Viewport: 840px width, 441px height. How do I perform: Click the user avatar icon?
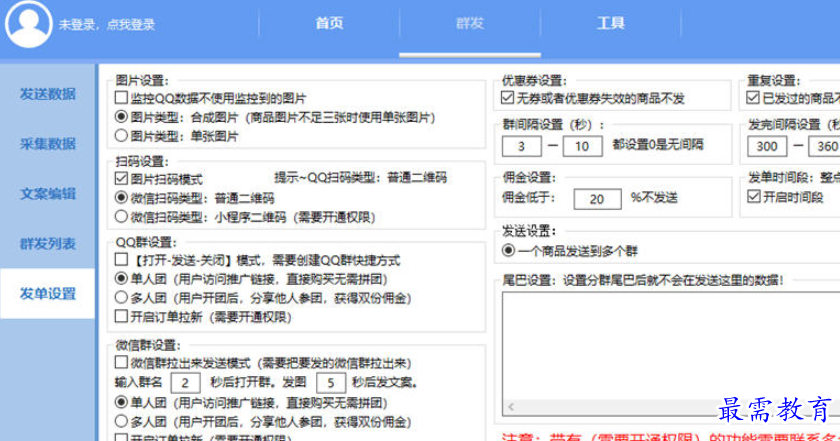[x=28, y=25]
